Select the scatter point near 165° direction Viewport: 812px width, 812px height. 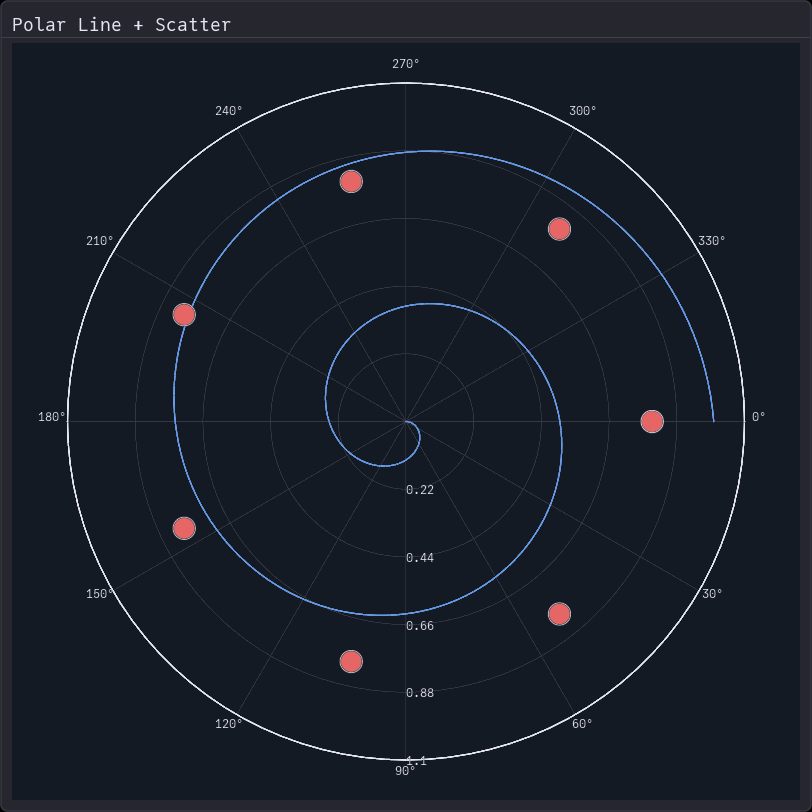(x=184, y=527)
